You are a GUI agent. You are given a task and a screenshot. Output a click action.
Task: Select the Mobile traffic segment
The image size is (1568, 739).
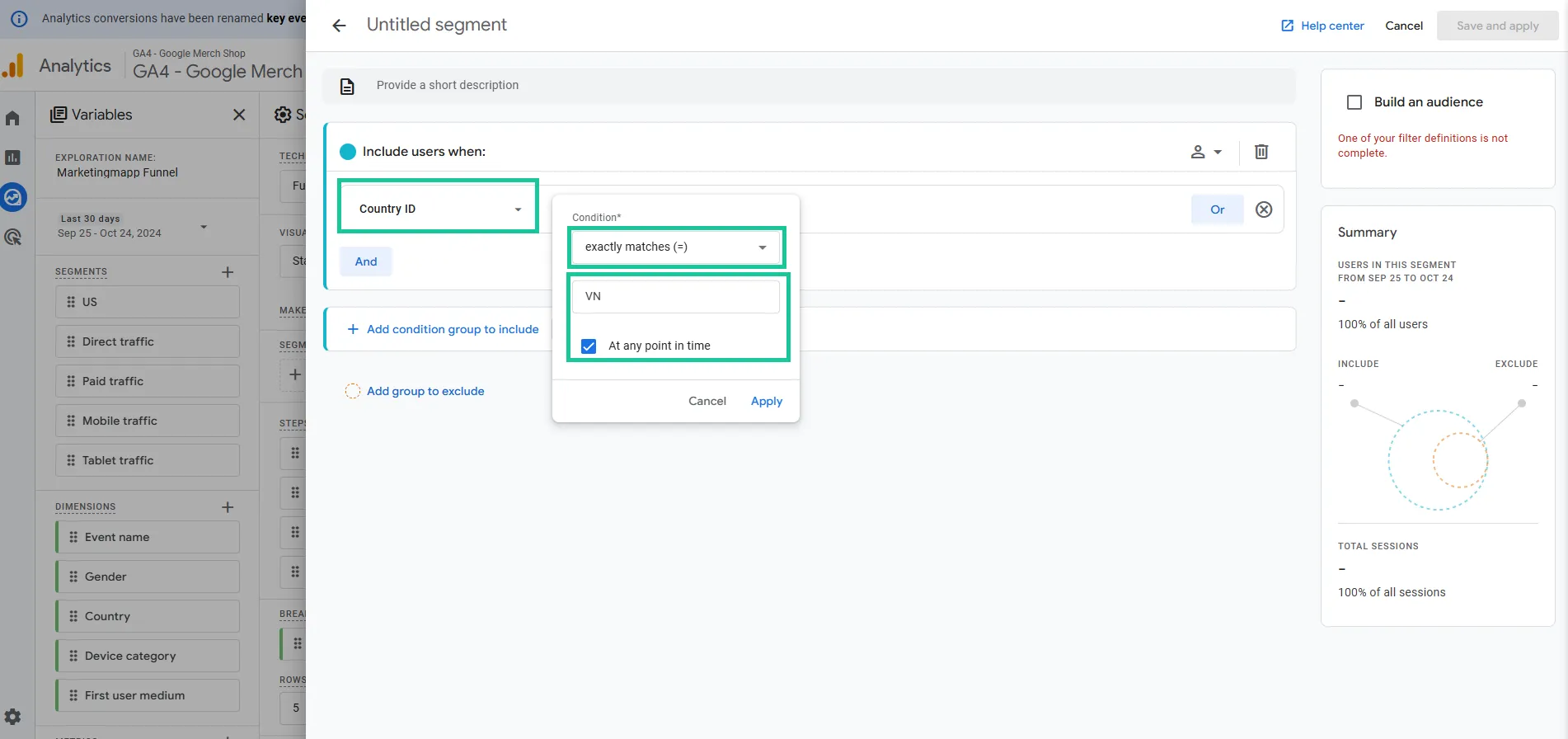click(148, 421)
